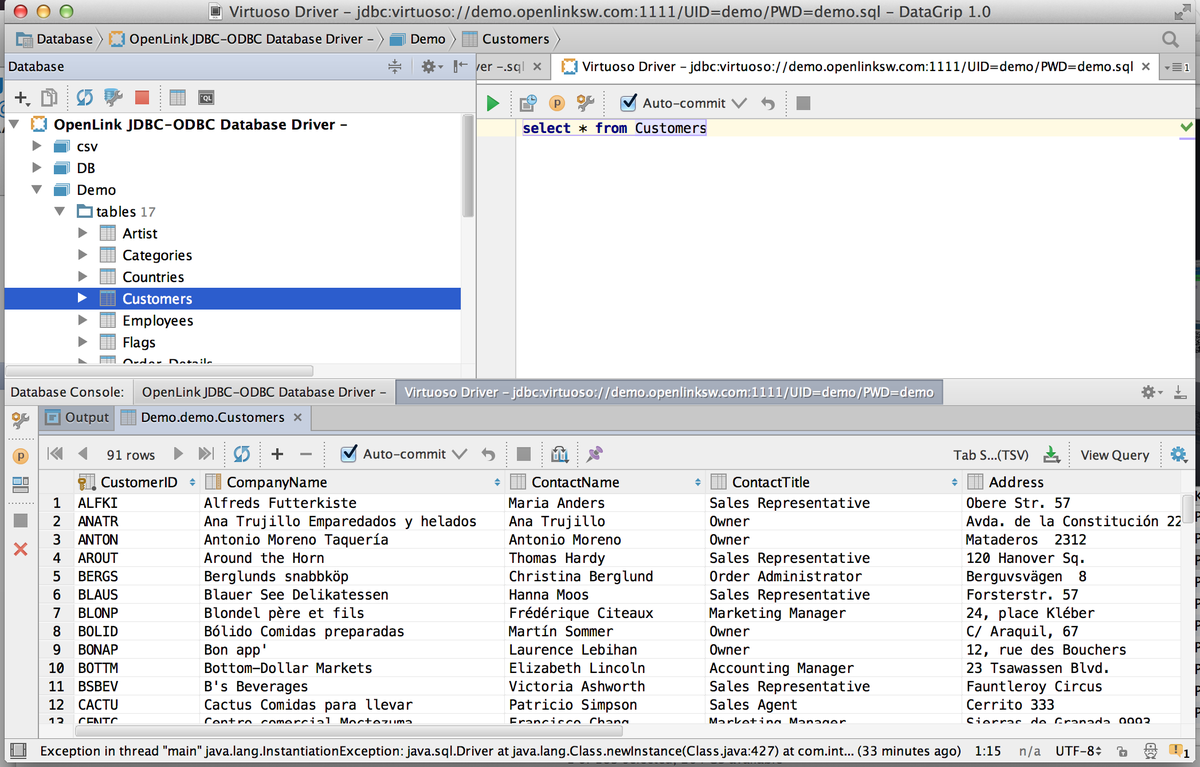Viewport: 1200px width, 767px height.
Task: Go to first page of results
Action: click(x=55, y=454)
